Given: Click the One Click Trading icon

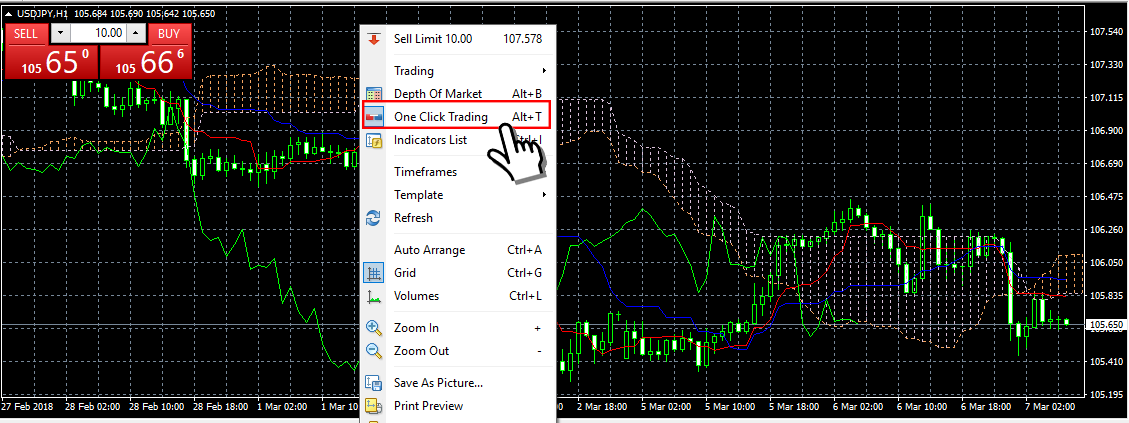Looking at the screenshot, I should (x=374, y=117).
